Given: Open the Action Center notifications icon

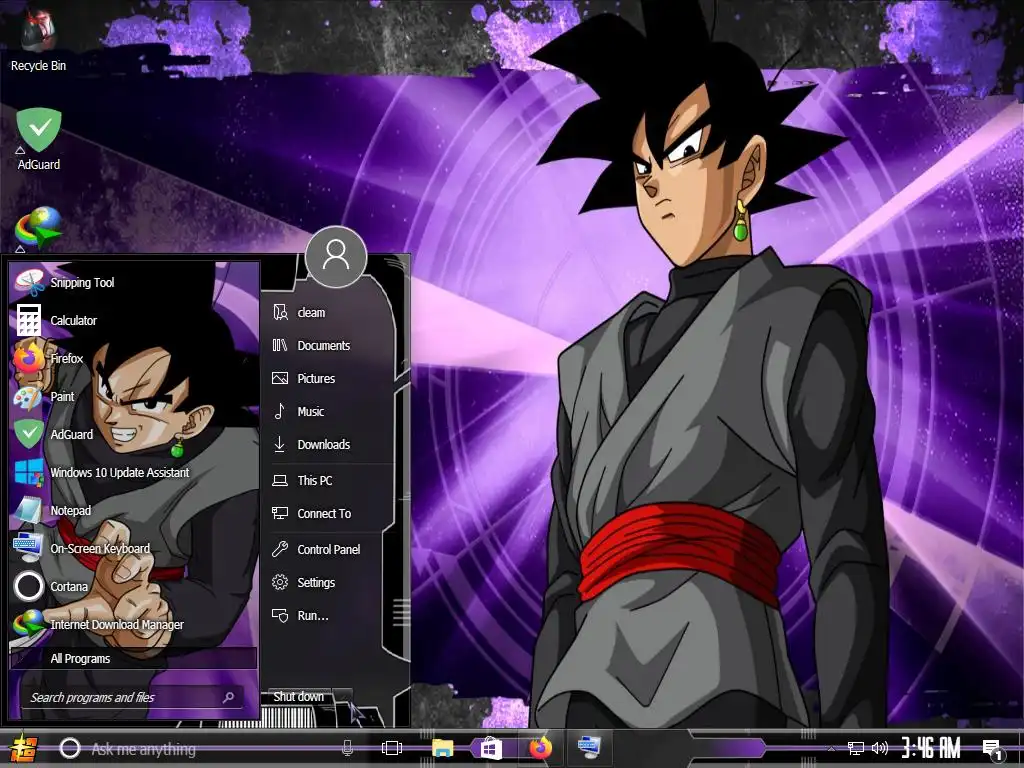Looking at the screenshot, I should [x=993, y=750].
